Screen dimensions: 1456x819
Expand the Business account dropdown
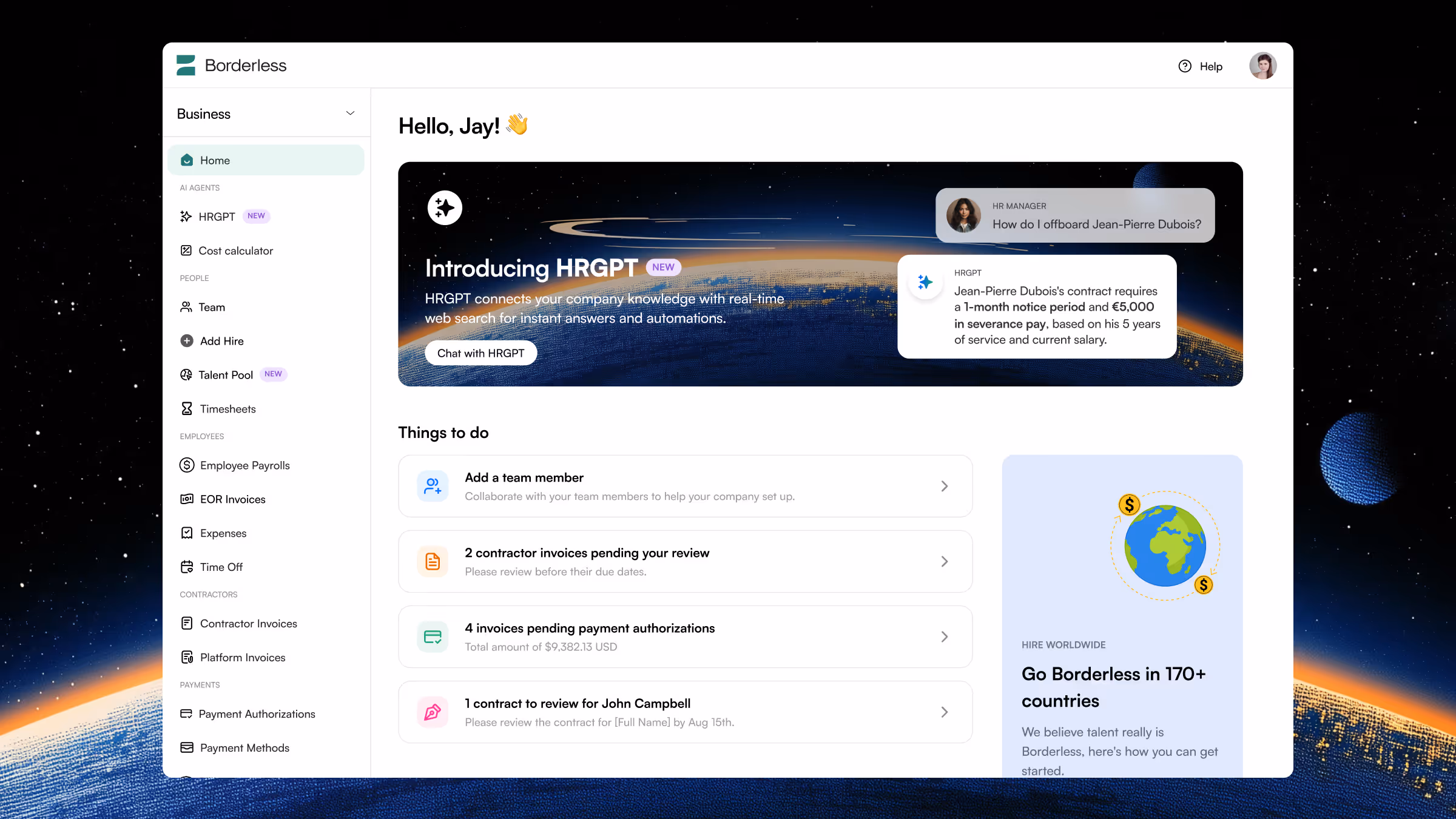click(350, 113)
